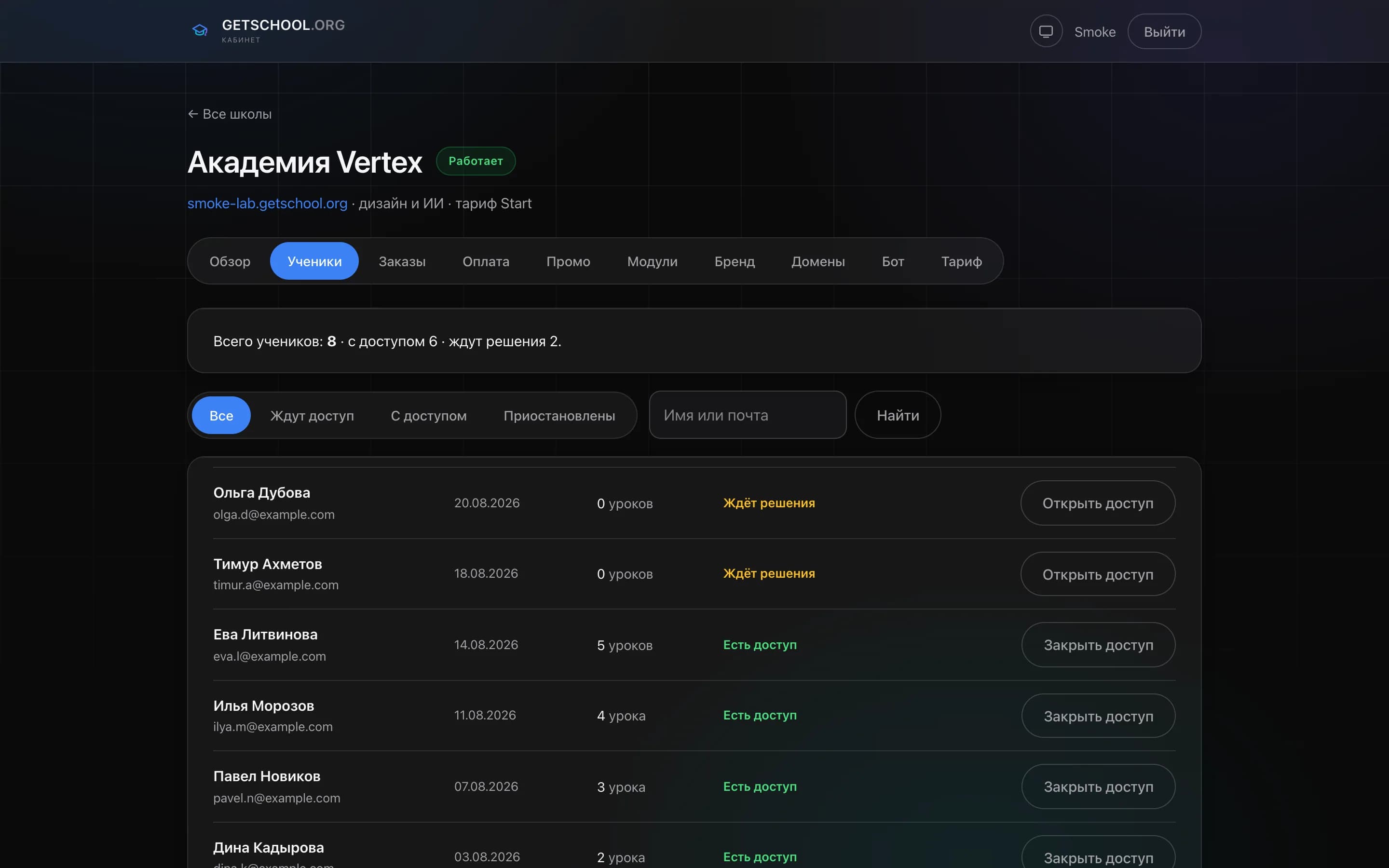Screen dimensions: 1389x868
Task: Click the 4 урока lesson count
Action: pyautogui.click(x=621, y=716)
